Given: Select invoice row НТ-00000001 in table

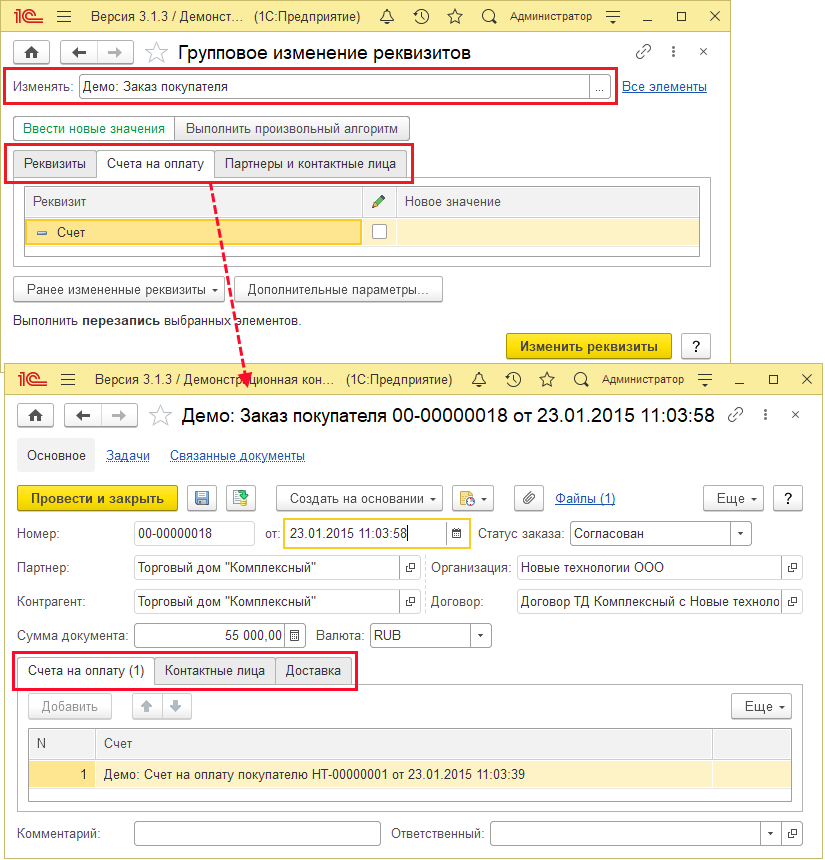Looking at the screenshot, I should point(410,774).
